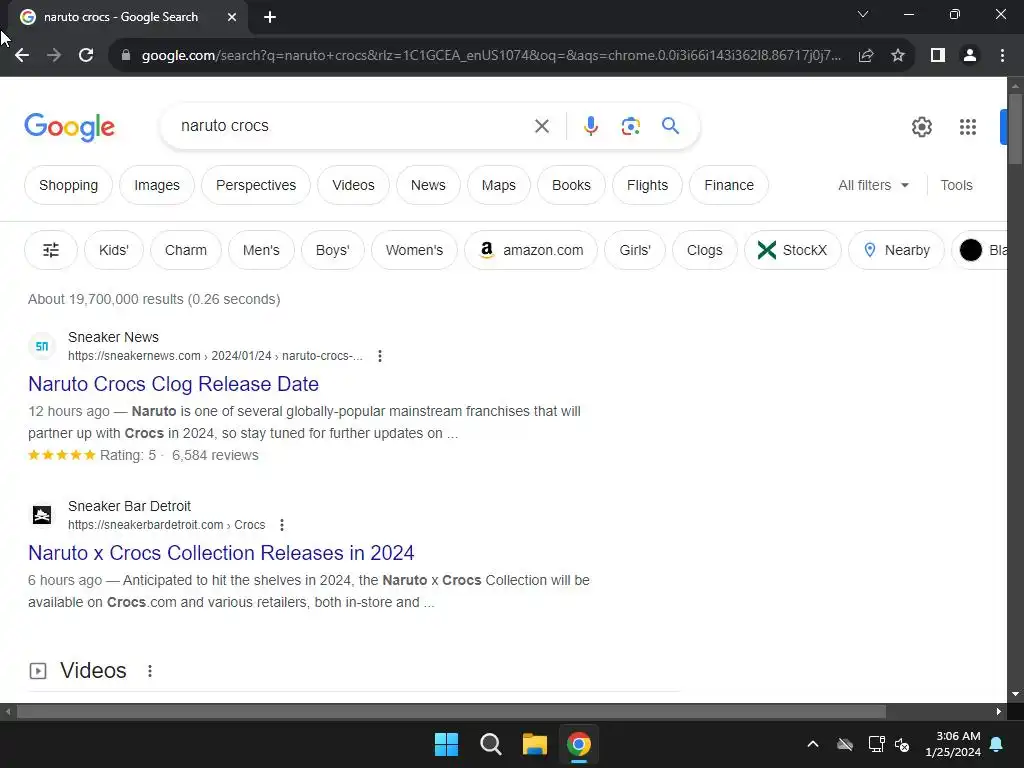
Task: Click the browser forward arrow
Action: click(x=54, y=56)
